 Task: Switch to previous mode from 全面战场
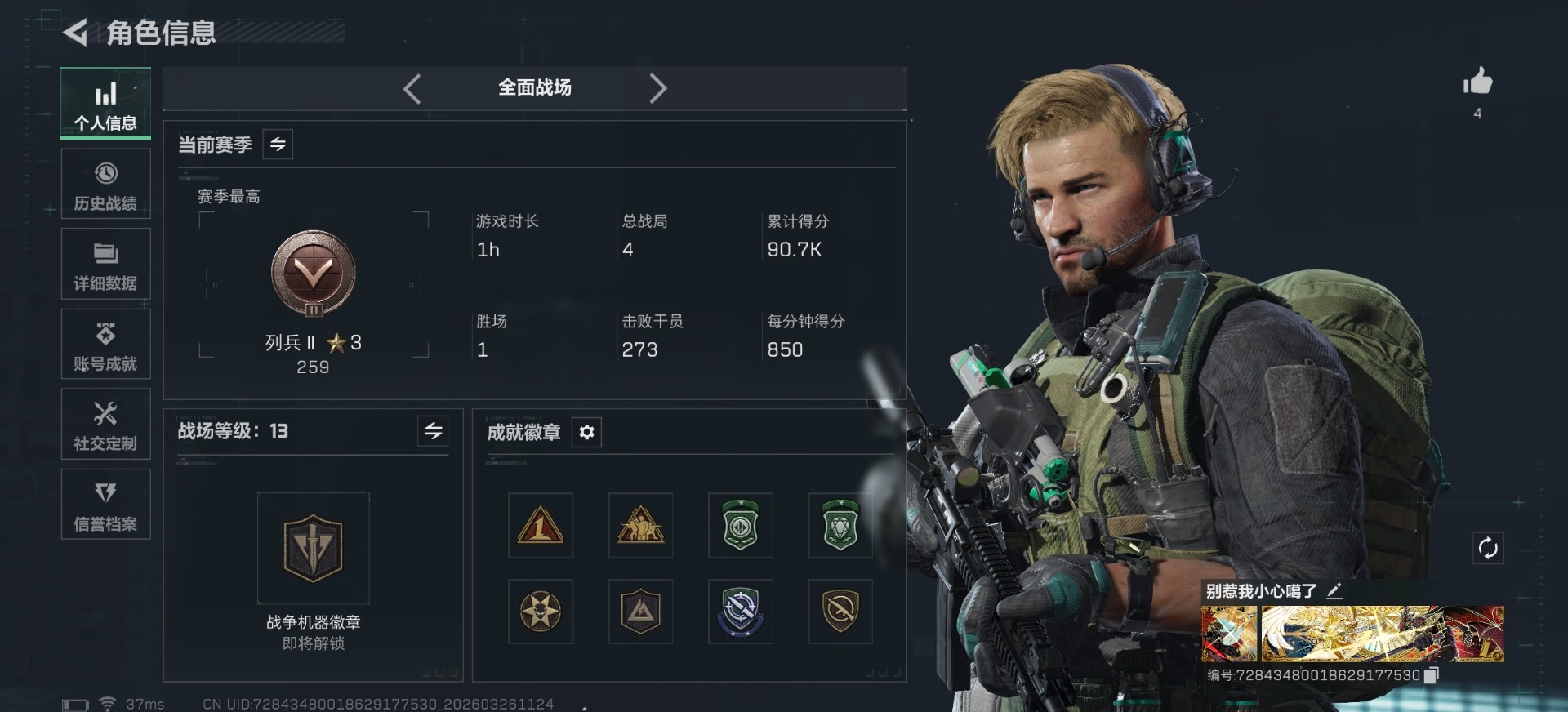(412, 88)
